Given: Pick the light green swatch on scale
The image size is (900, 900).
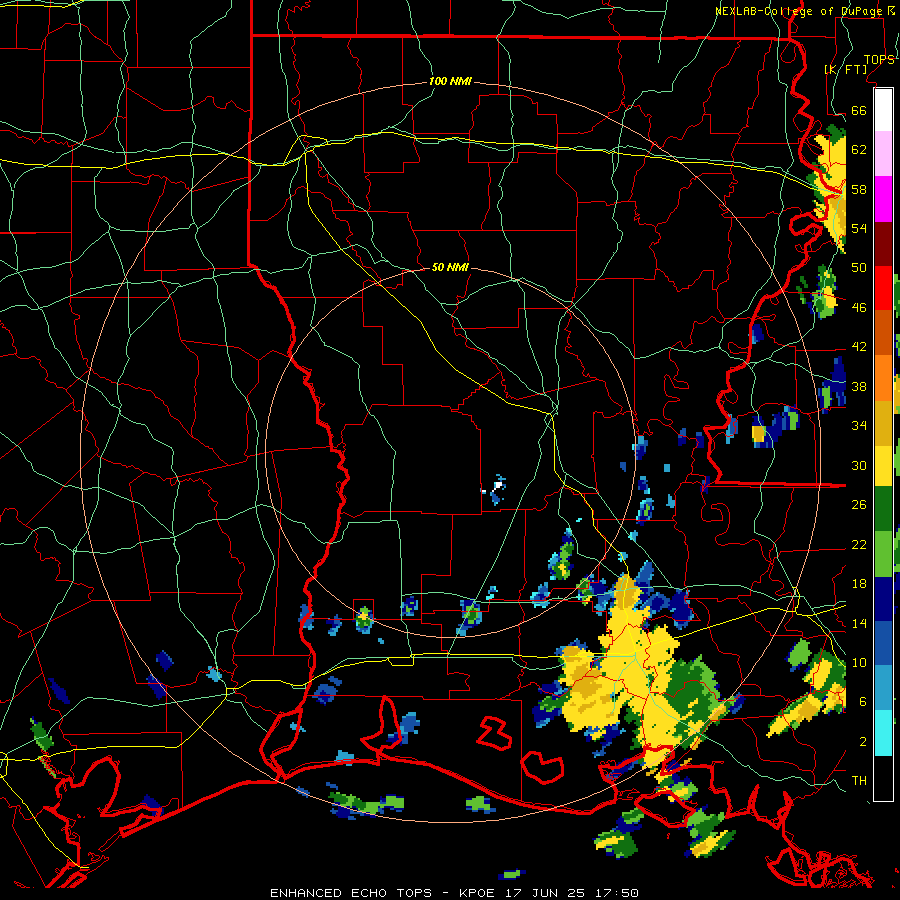Looking at the screenshot, I should pyautogui.click(x=883, y=553).
